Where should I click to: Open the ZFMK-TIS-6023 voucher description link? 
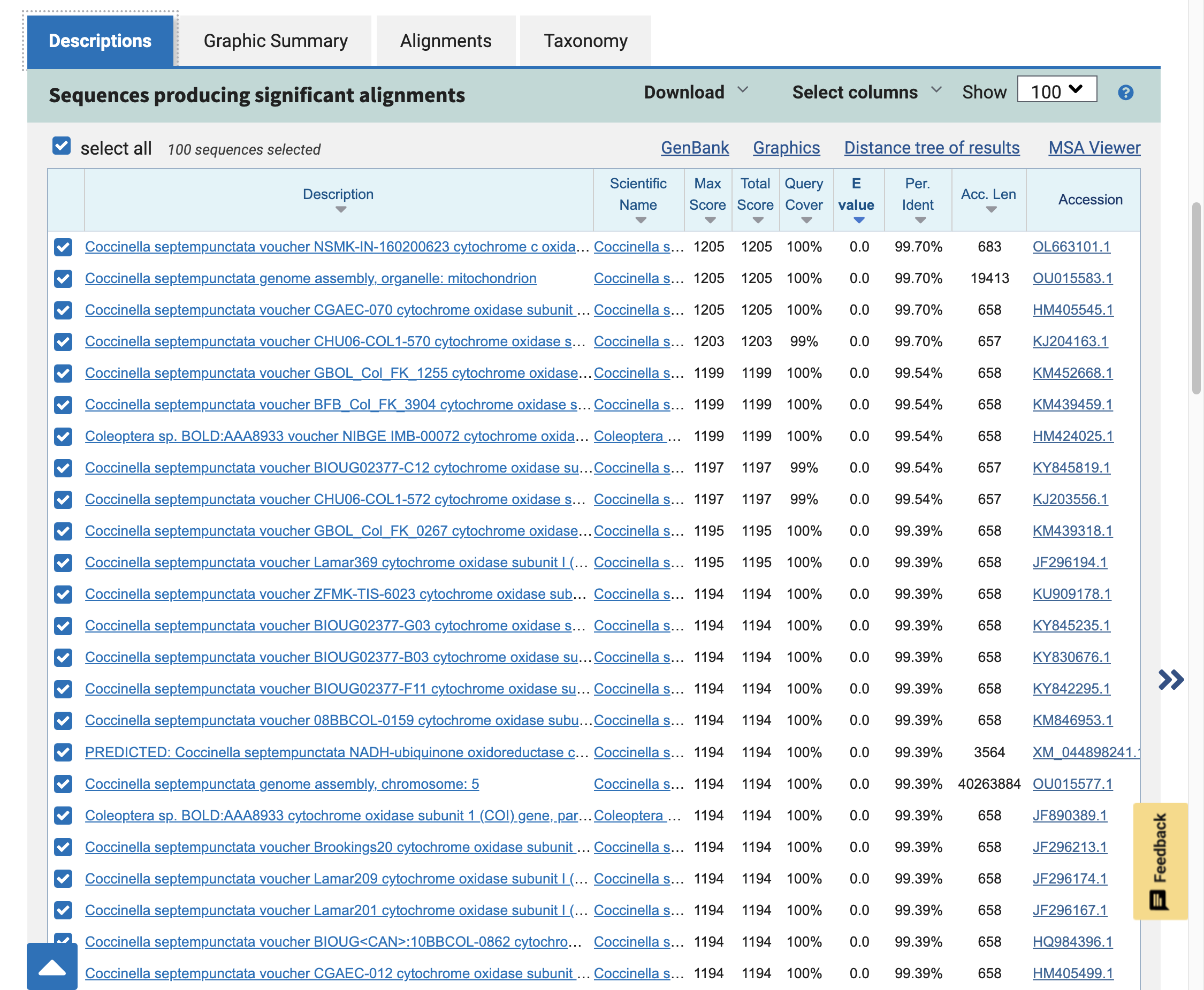(x=336, y=594)
